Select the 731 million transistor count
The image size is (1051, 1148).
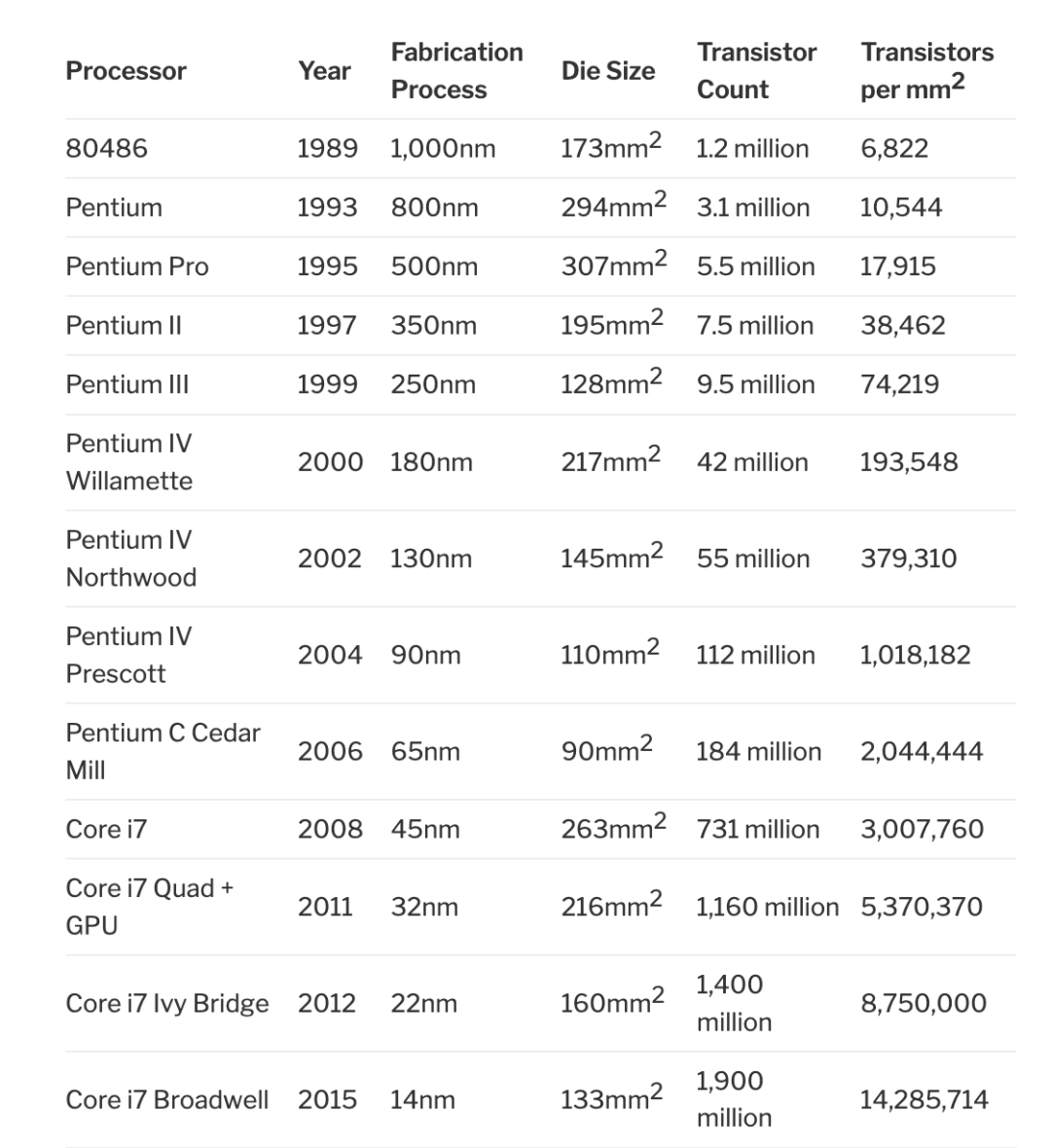(x=758, y=829)
